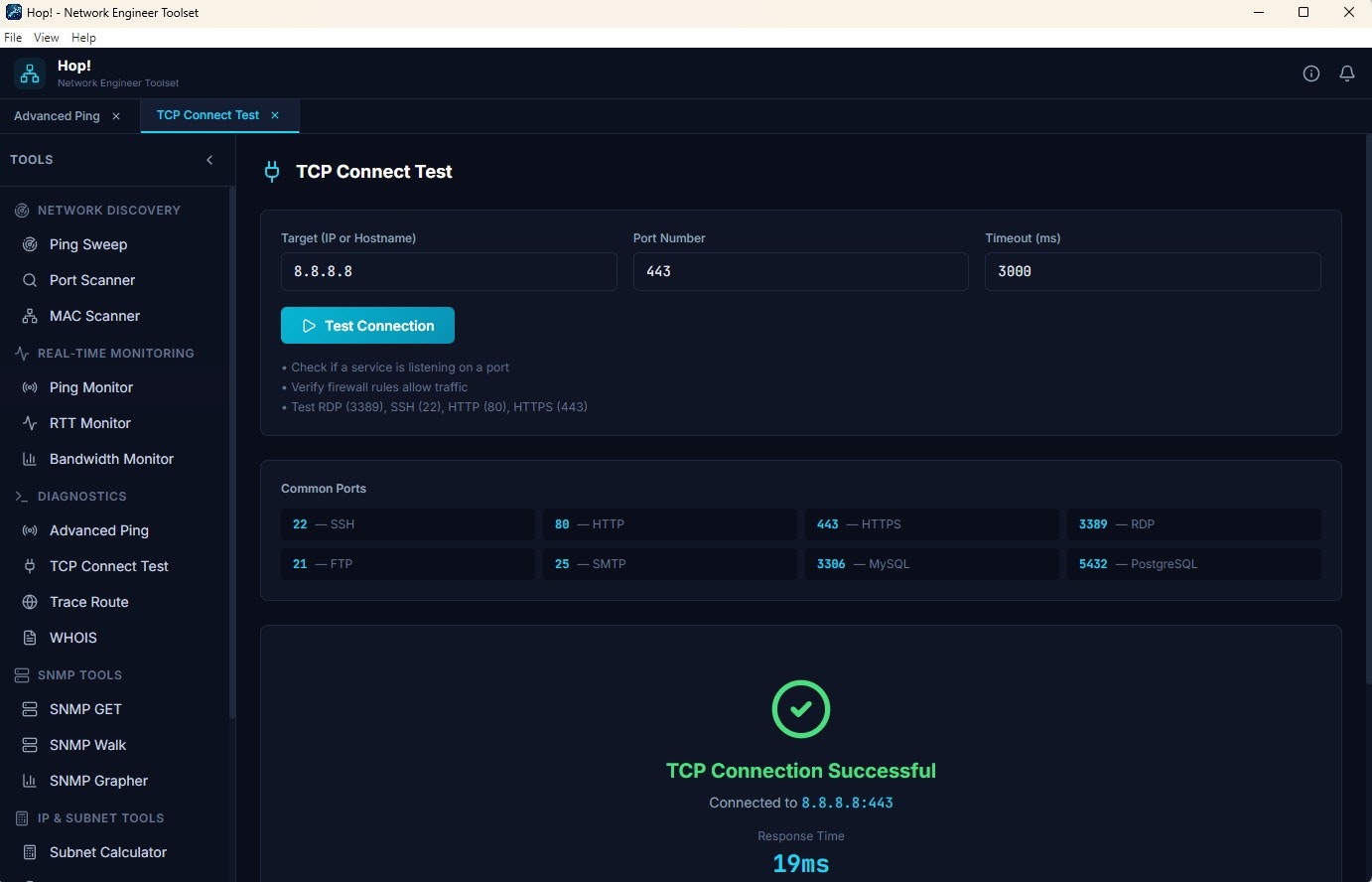Launch the SNMP Walk tool
Screen dimensions: 1372x882
point(87,745)
